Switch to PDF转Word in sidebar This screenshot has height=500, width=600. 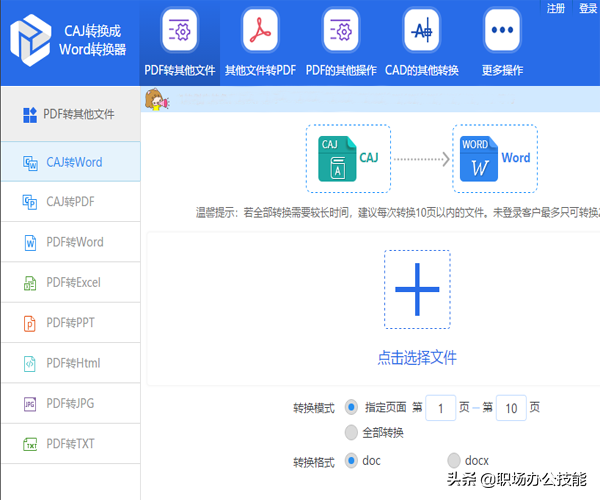pyautogui.click(x=71, y=242)
